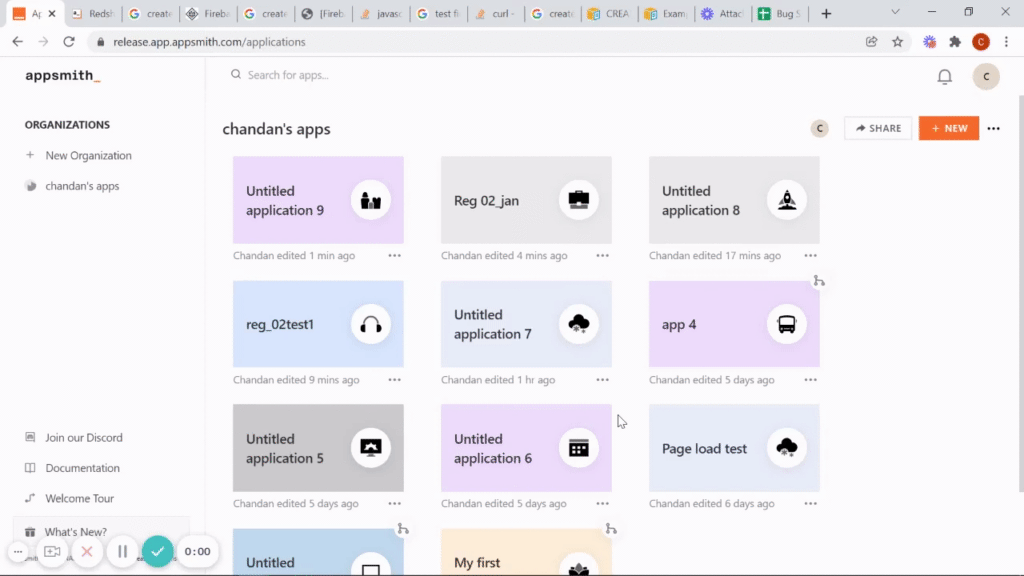1024x576 pixels.
Task: Reload the page
Action: [69, 42]
